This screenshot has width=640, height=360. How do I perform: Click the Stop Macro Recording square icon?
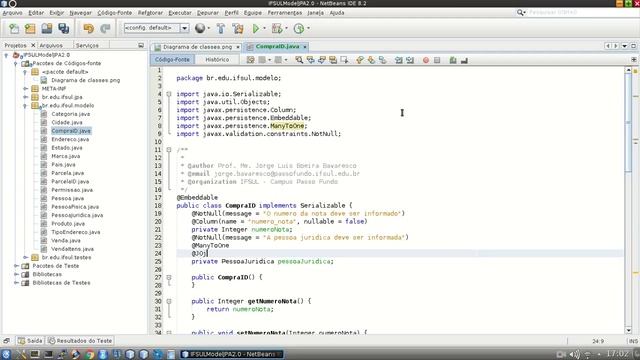pyautogui.click(x=437, y=60)
